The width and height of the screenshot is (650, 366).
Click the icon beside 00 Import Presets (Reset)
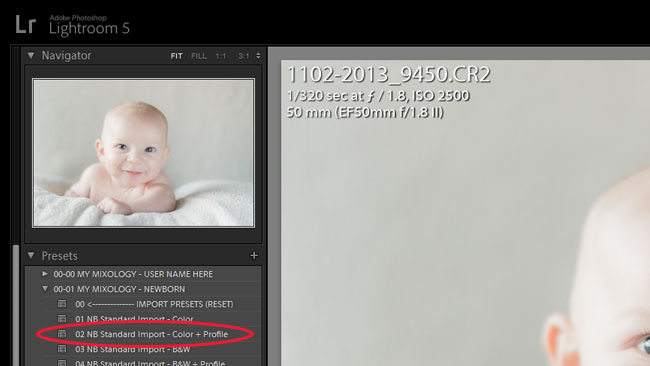[x=62, y=304]
